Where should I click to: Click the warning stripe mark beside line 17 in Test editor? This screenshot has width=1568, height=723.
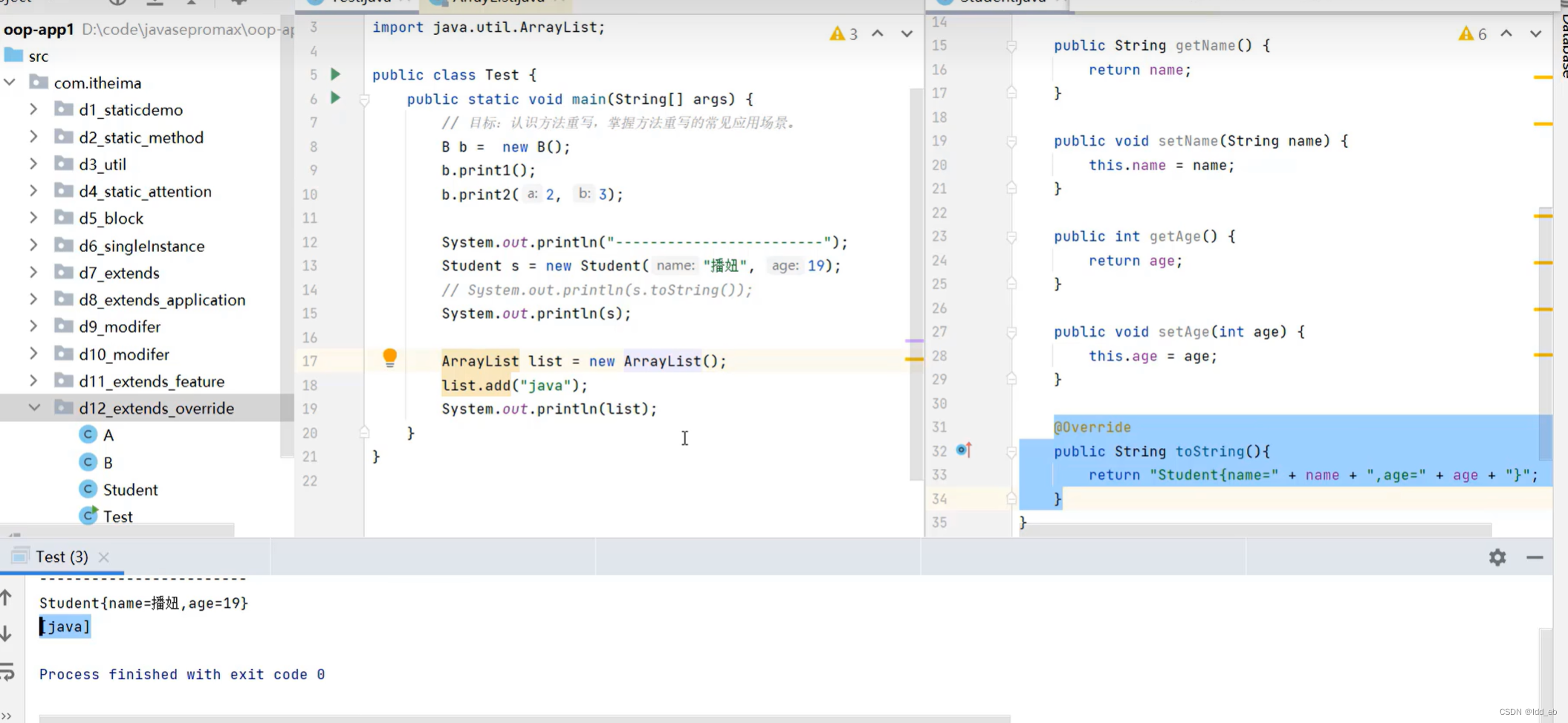[x=914, y=359]
